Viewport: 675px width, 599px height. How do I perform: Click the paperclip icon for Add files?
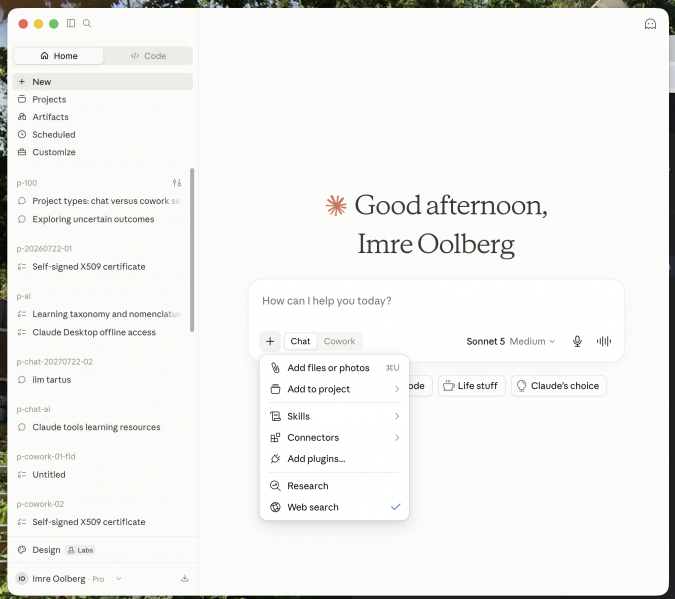pyautogui.click(x=275, y=368)
